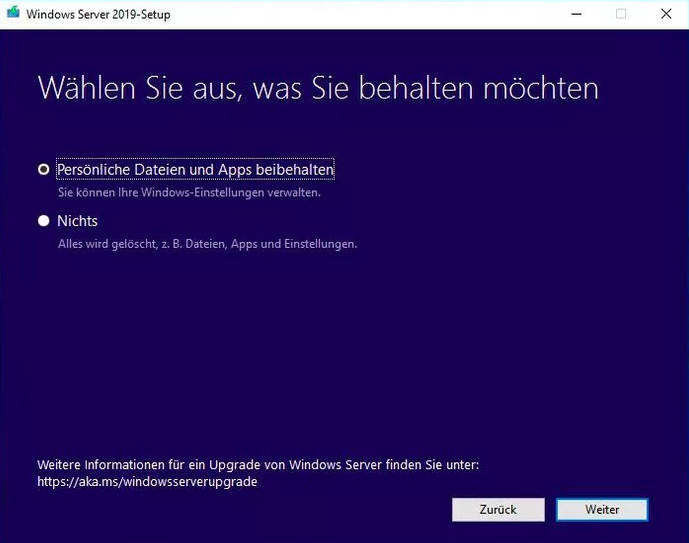The height and width of the screenshot is (543, 689).
Task: Minimize the Windows Server 2019-Setup window
Action: tap(577, 14)
